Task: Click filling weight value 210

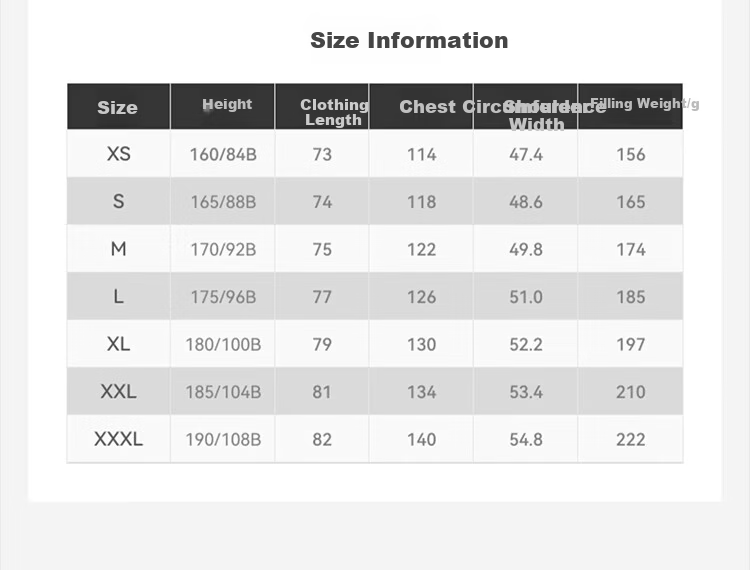Action: coord(630,392)
